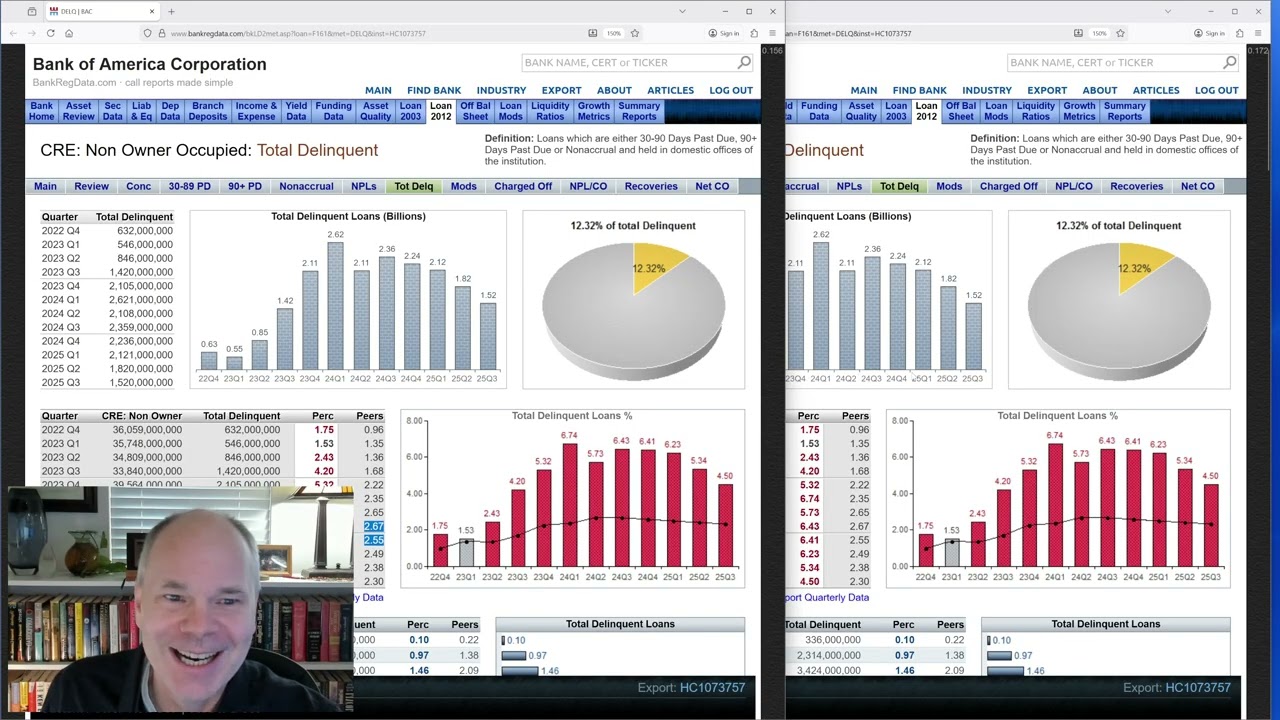Image resolution: width=1280 pixels, height=720 pixels.
Task: Open MAIN nav link in left window
Action: pos(378,90)
